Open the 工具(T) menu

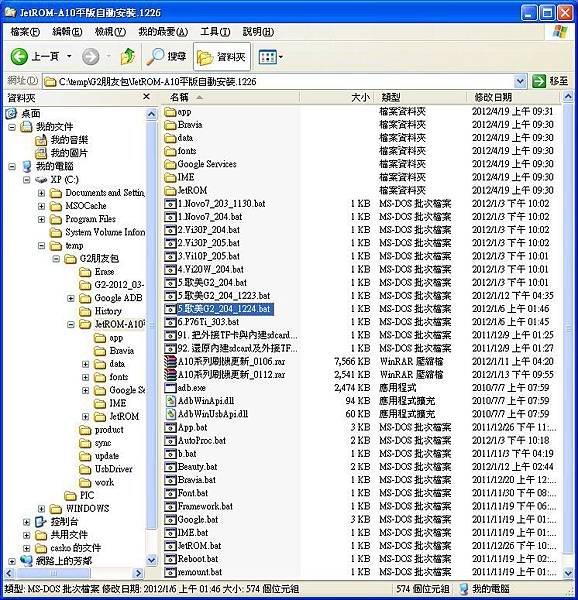coord(215,32)
